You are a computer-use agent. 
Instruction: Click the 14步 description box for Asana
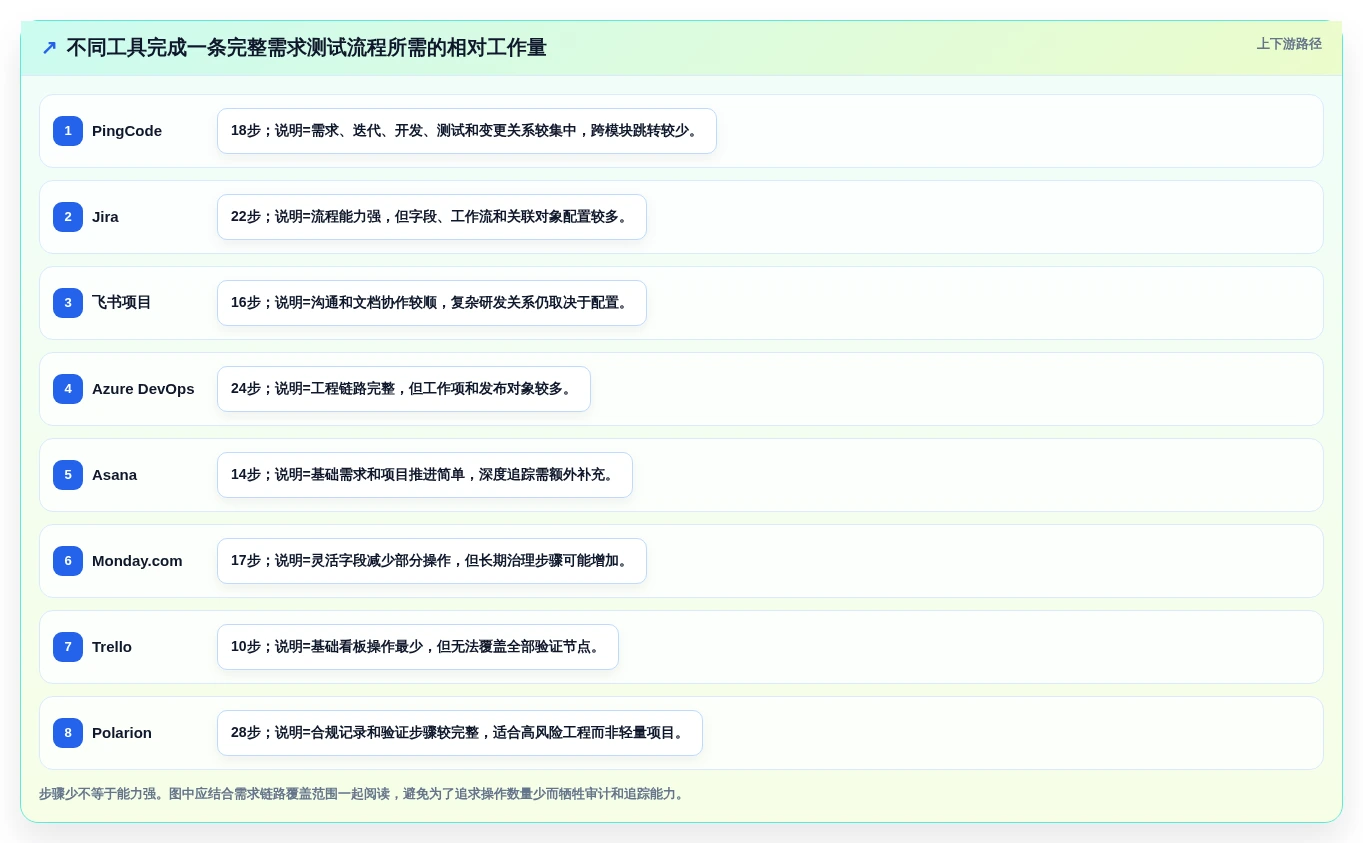coord(425,475)
